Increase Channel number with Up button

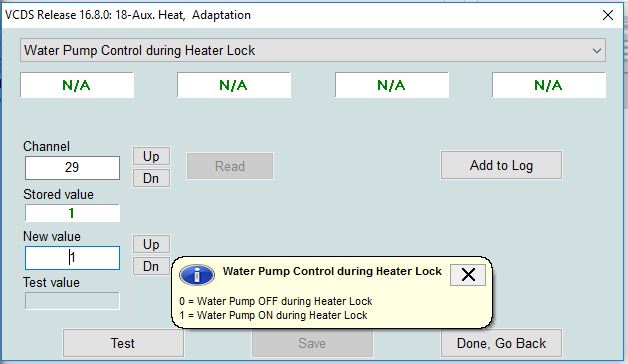(x=151, y=156)
